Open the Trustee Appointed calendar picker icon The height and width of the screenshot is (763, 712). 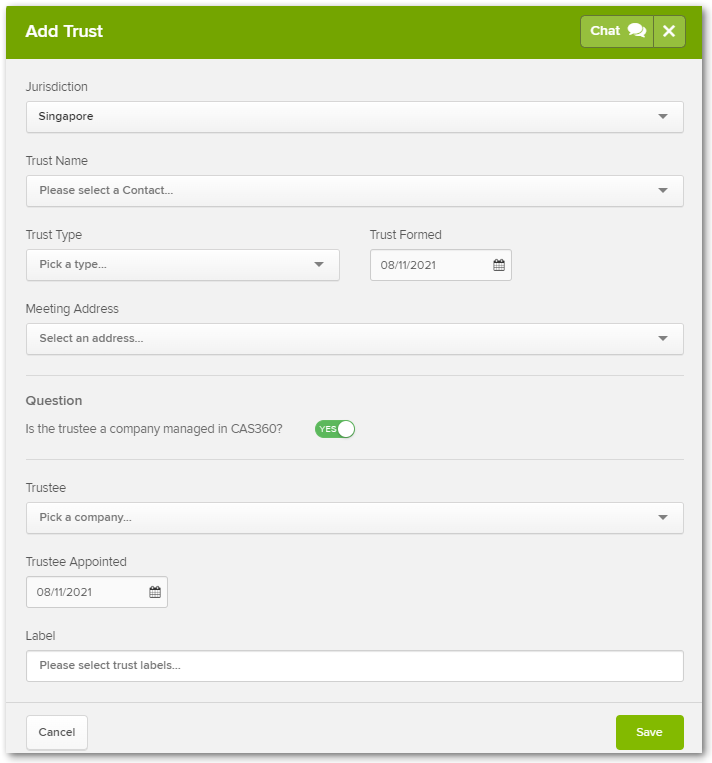(x=155, y=592)
